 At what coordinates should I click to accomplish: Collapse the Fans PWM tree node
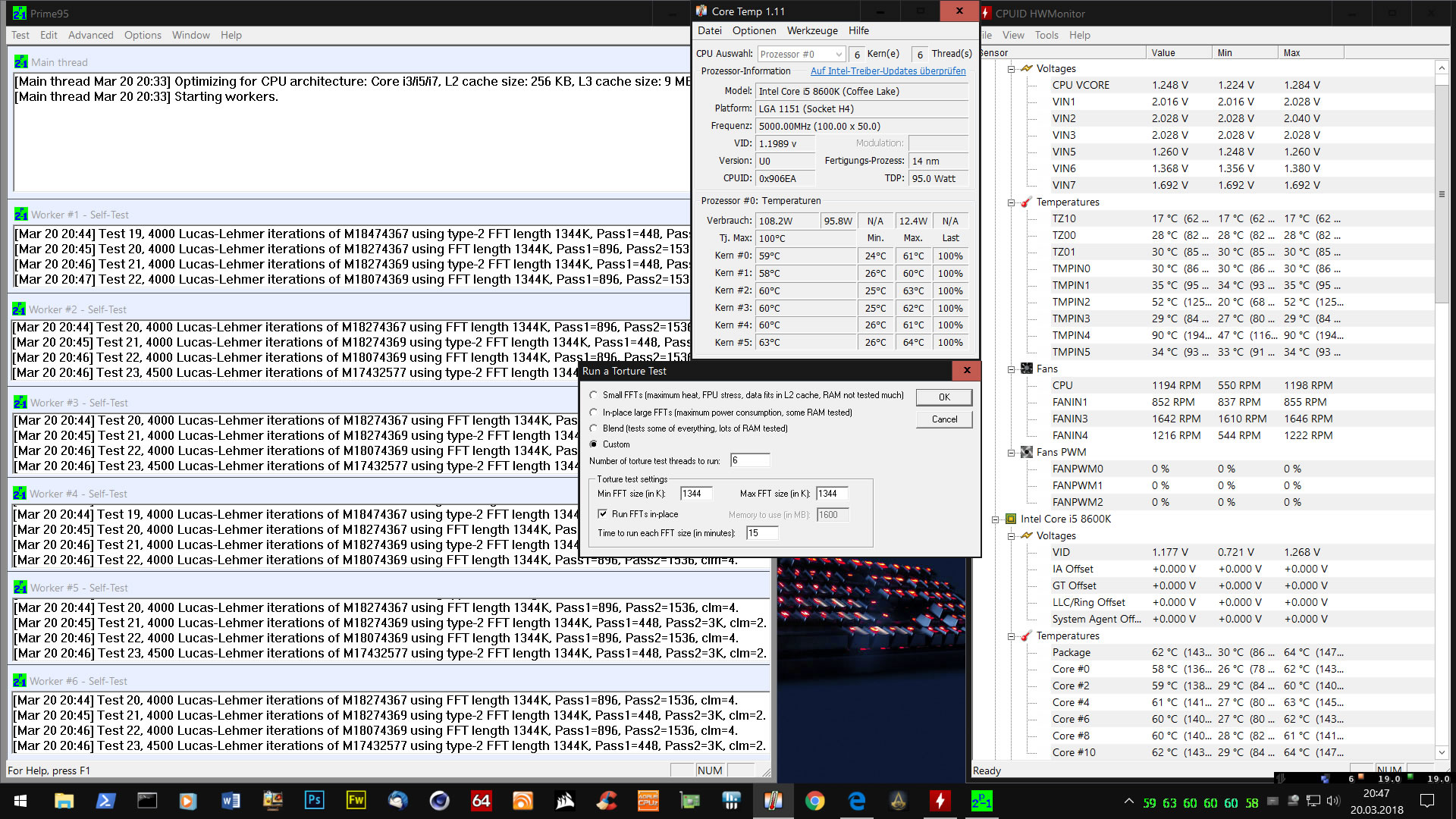1011,453
